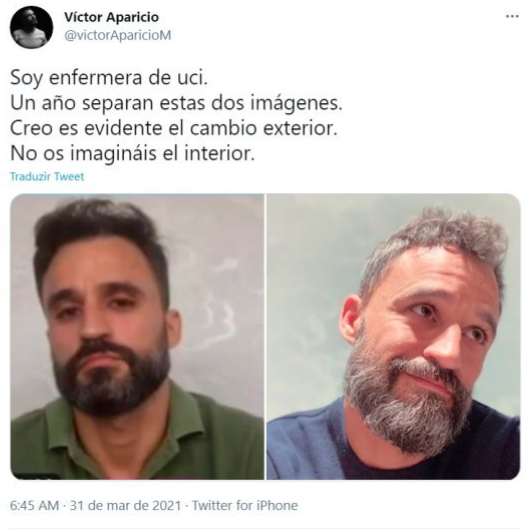Click the 6:45 AM timestamp
The width and height of the screenshot is (530, 530).
[x=34, y=506]
